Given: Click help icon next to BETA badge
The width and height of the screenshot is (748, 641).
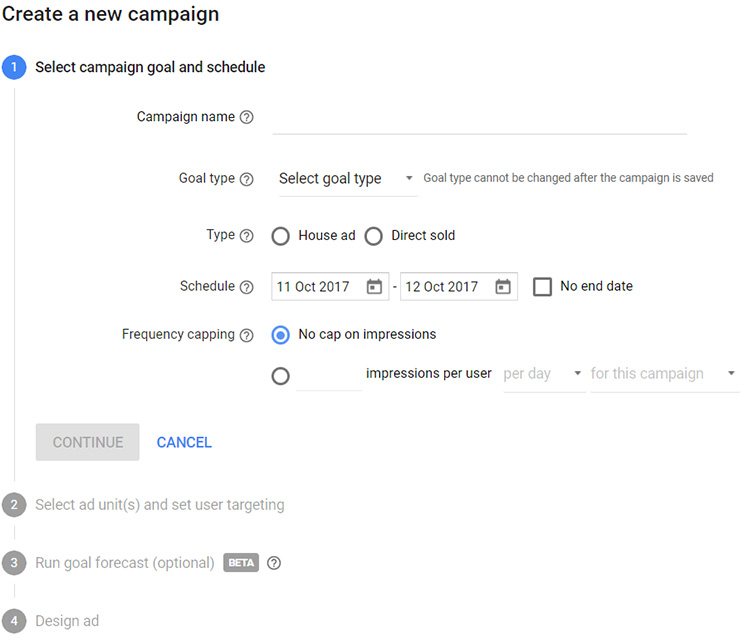Looking at the screenshot, I should point(274,563).
